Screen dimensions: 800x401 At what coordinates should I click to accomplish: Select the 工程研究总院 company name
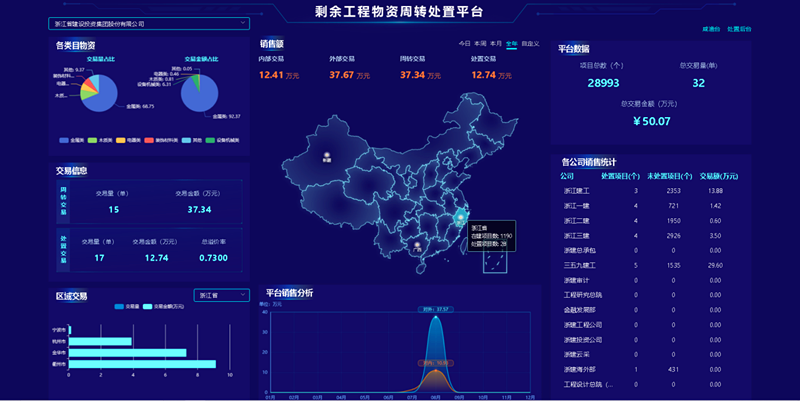pos(583,295)
